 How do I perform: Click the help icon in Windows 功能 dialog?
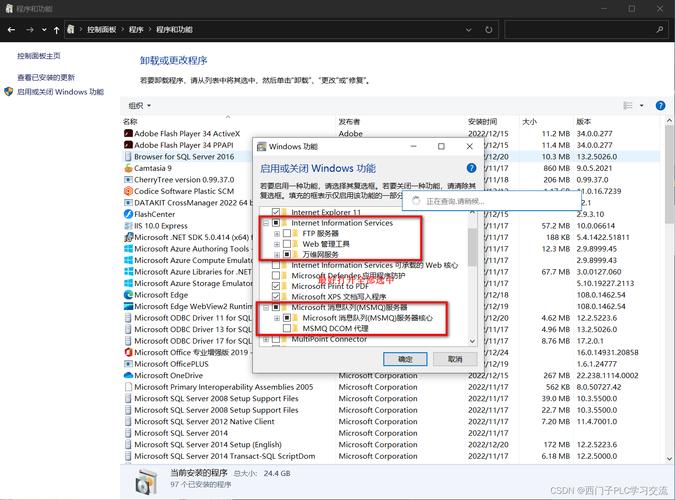coord(471,168)
